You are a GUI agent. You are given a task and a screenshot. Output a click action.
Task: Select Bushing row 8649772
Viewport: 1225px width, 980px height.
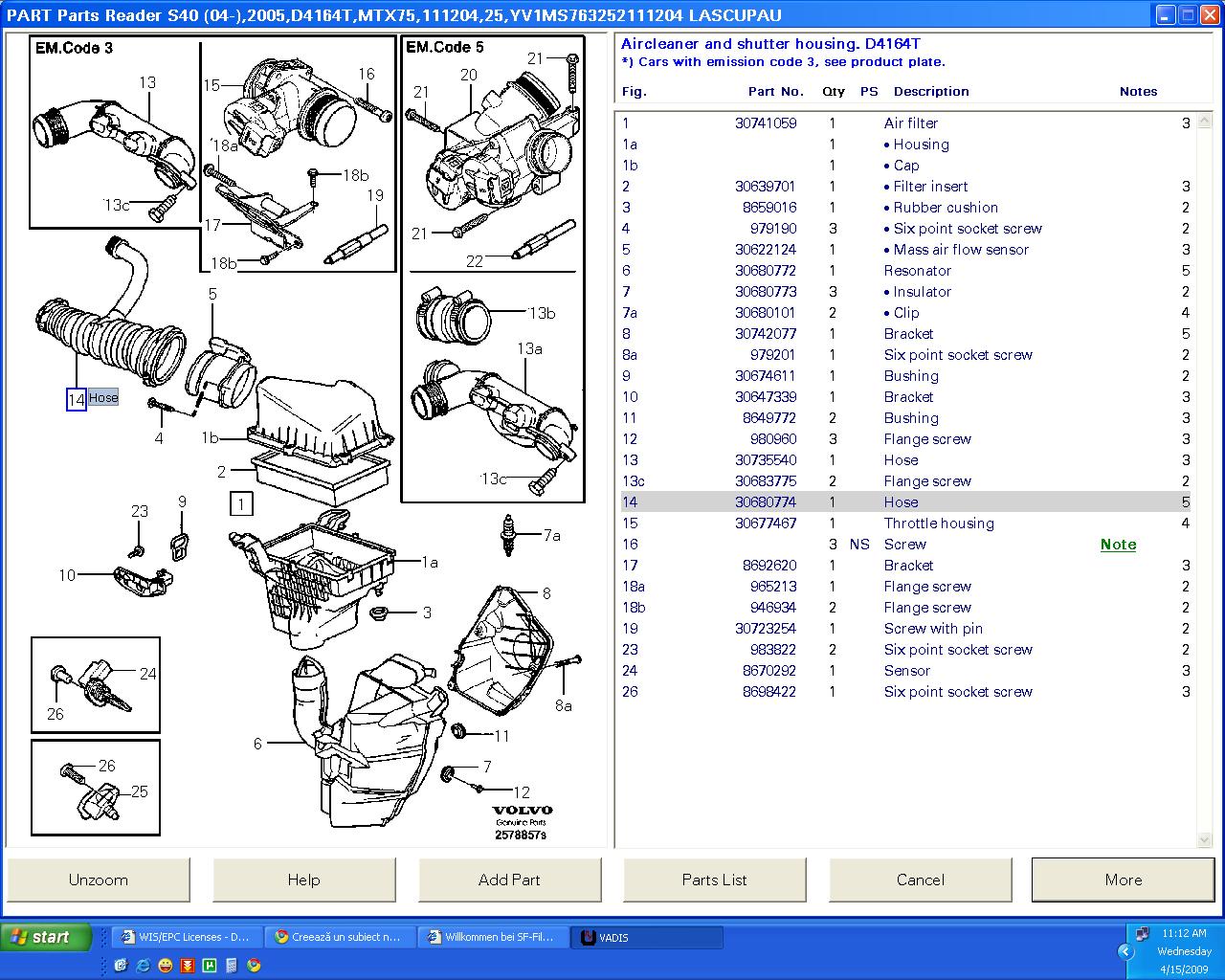tap(905, 418)
